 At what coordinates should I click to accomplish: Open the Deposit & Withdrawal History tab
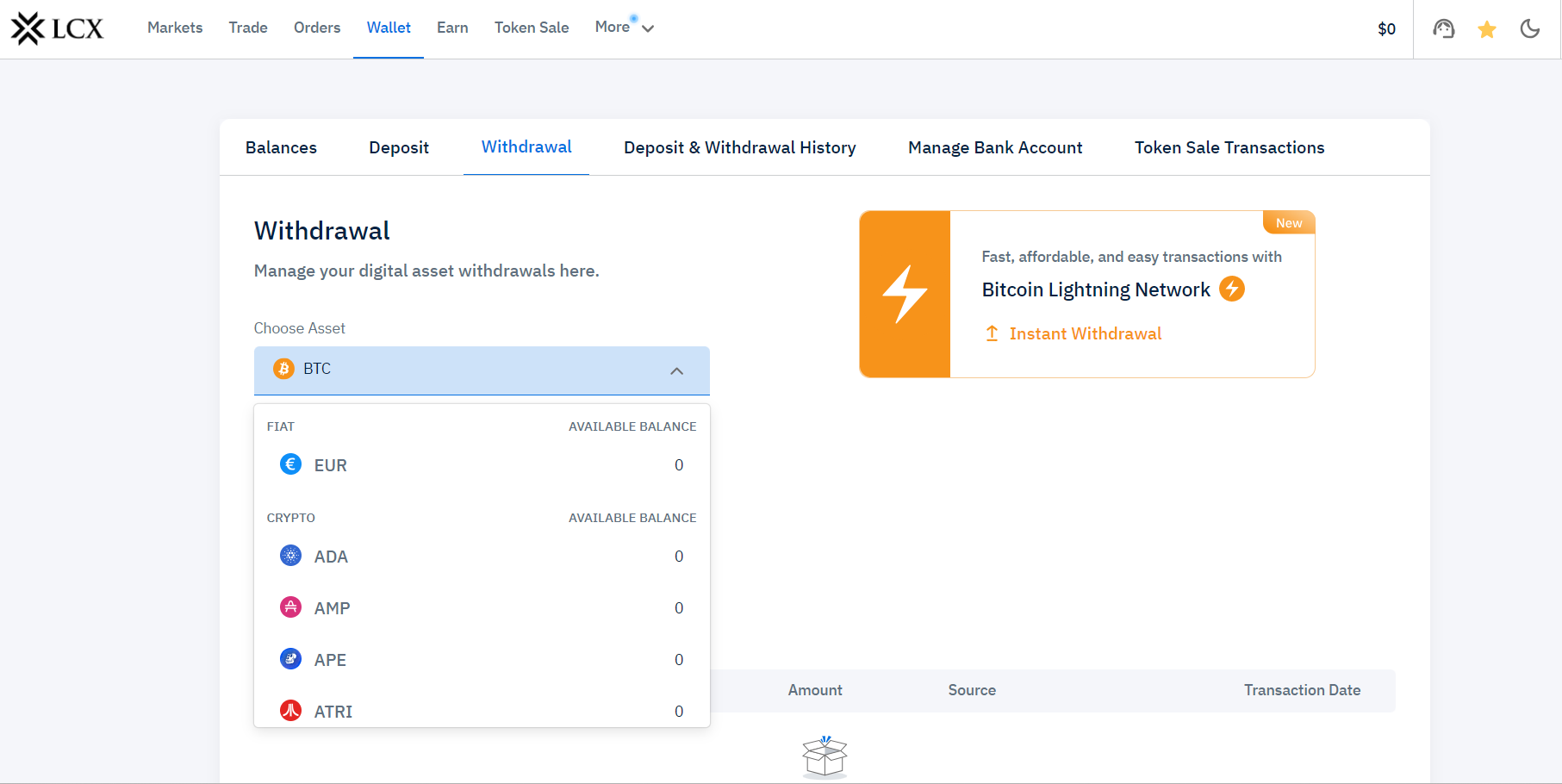[x=739, y=147]
